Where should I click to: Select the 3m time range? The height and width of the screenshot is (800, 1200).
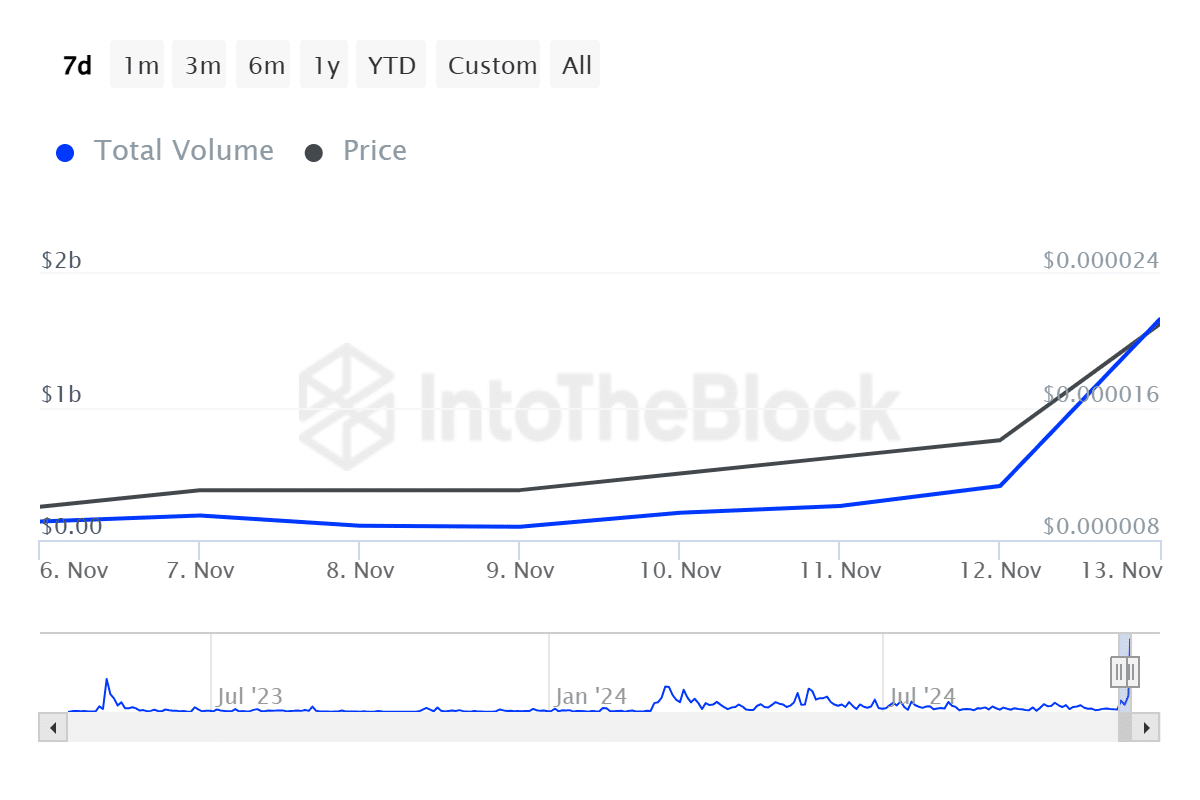199,64
